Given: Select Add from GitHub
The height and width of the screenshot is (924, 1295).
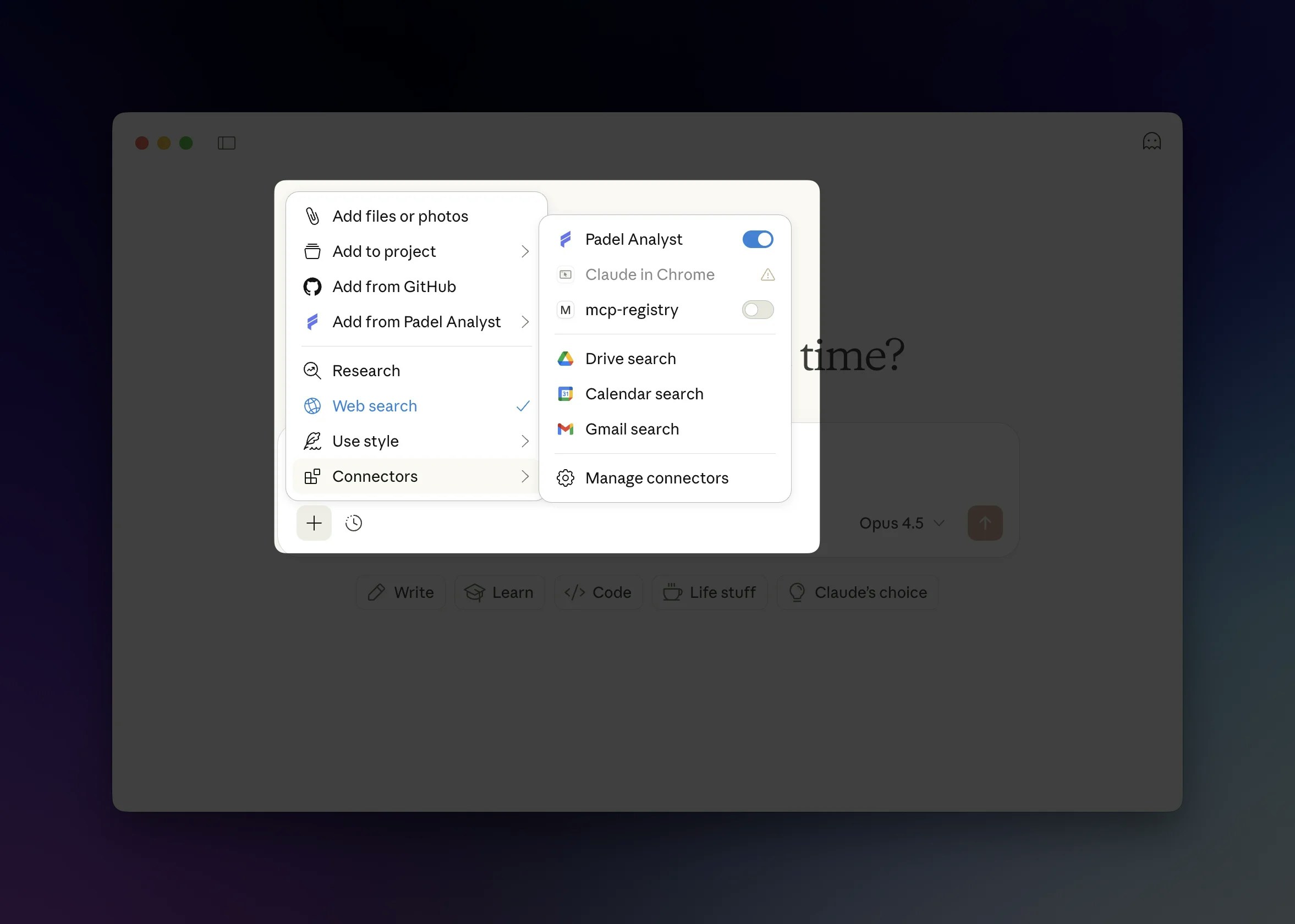Looking at the screenshot, I should click(x=394, y=287).
